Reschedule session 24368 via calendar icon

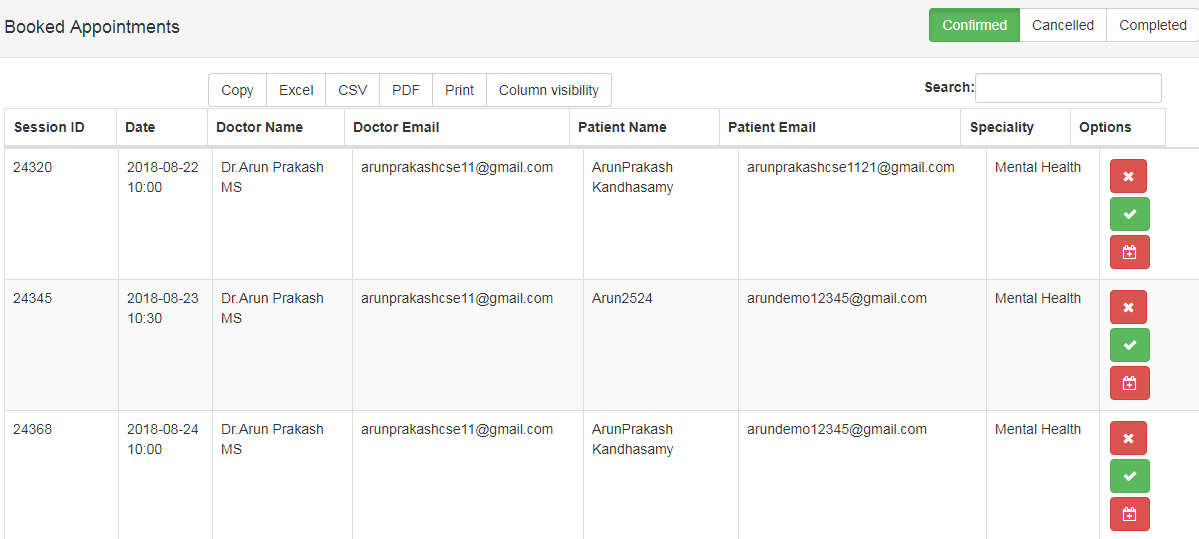pyautogui.click(x=1129, y=514)
